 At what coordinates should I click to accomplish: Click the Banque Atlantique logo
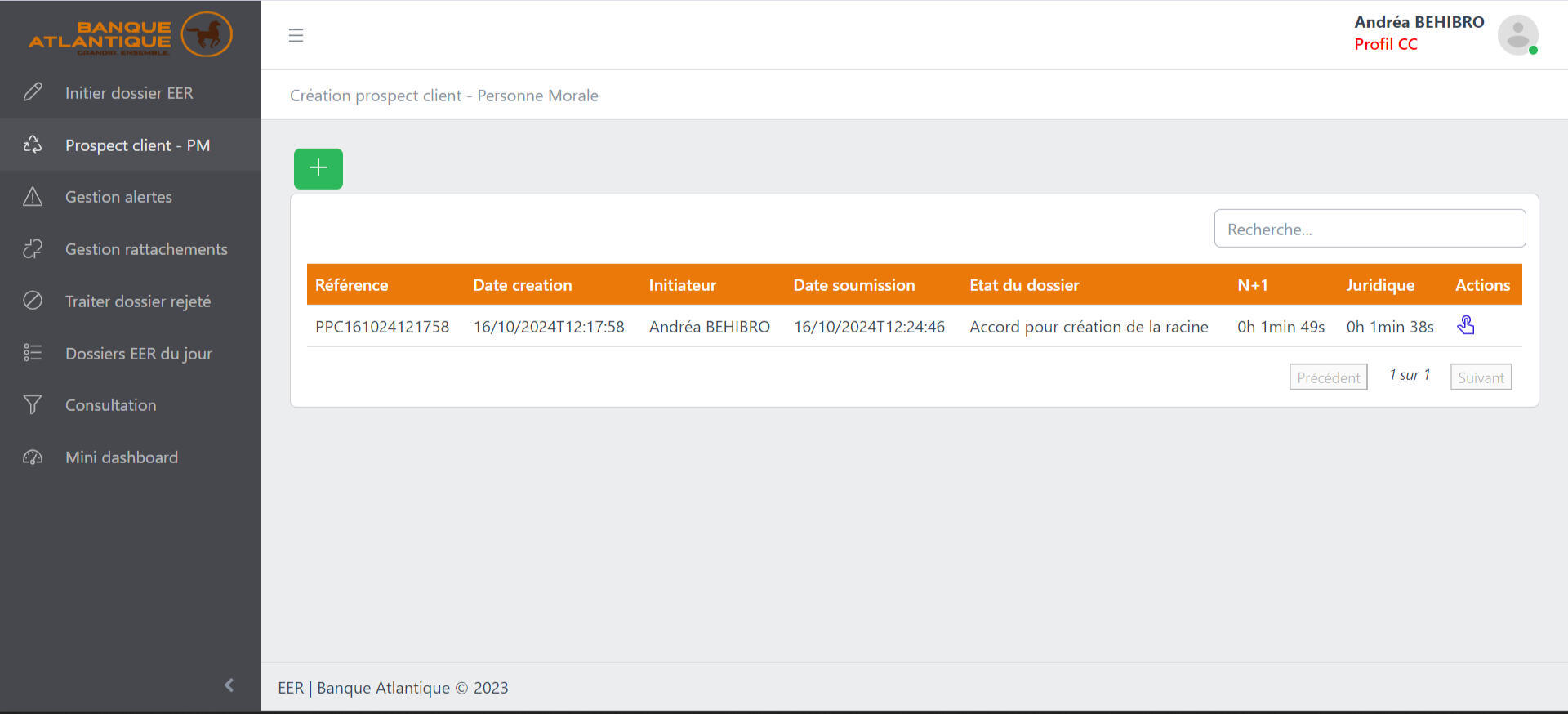pyautogui.click(x=131, y=35)
